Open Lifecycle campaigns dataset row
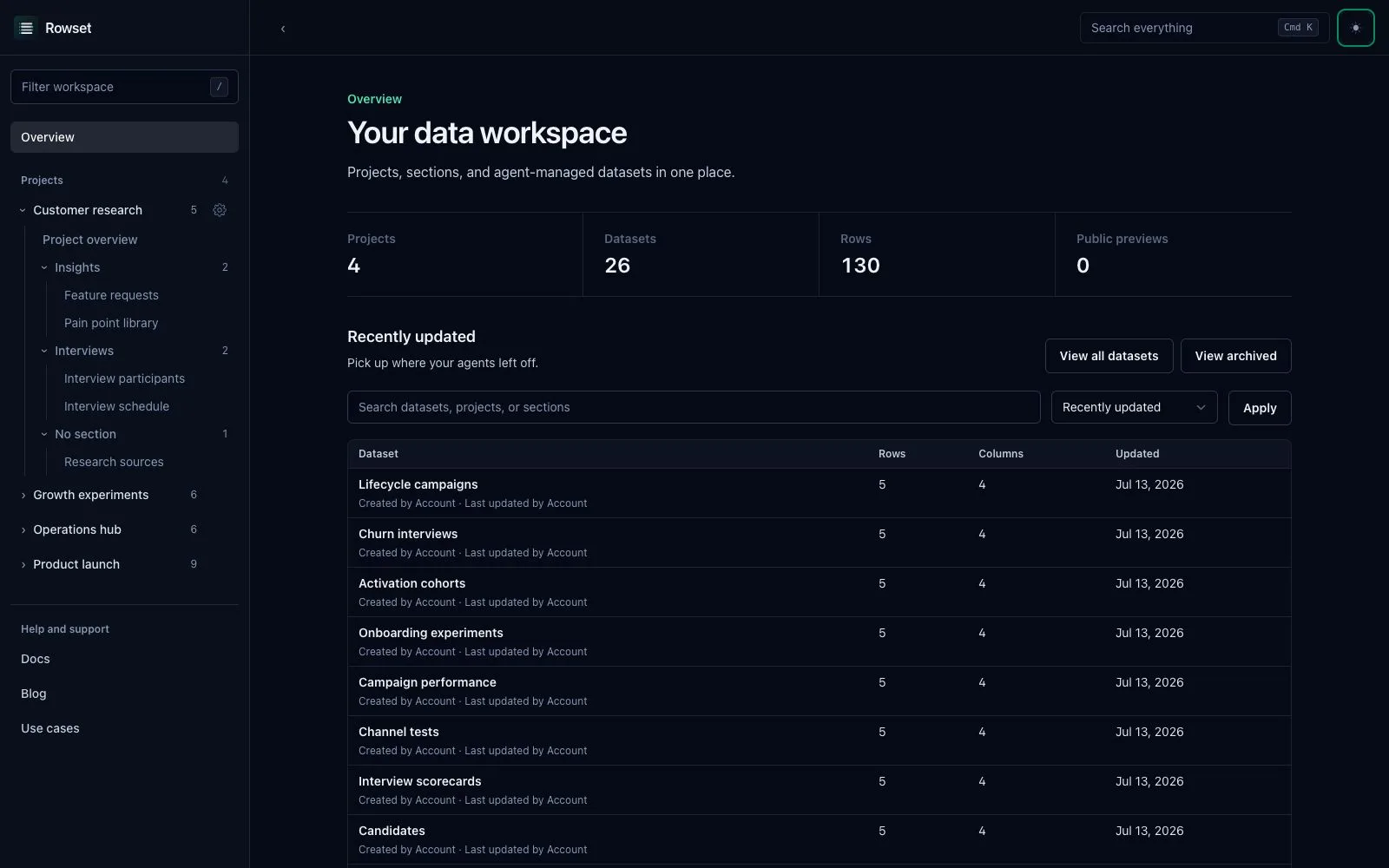Viewport: 1389px width, 868px height. [x=819, y=493]
